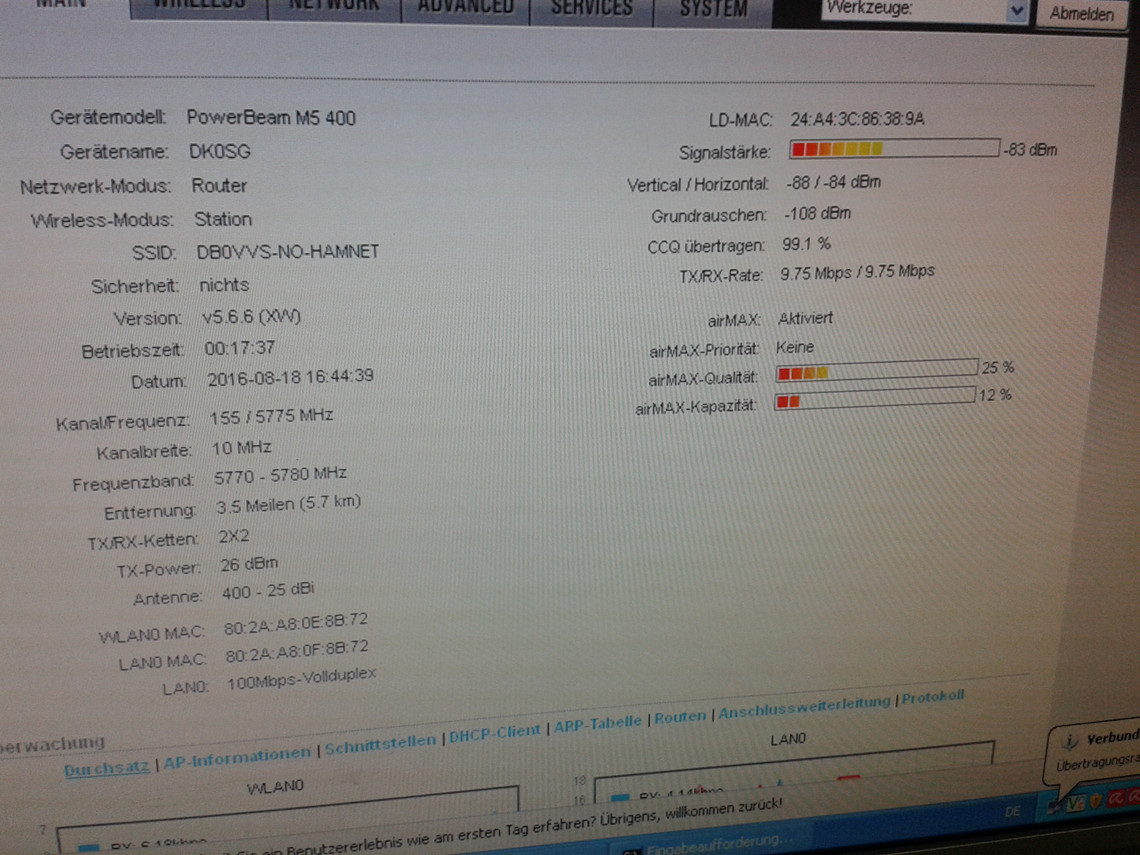Select the CCQ value '99.1 %'
The image size is (1140, 855).
click(806, 244)
